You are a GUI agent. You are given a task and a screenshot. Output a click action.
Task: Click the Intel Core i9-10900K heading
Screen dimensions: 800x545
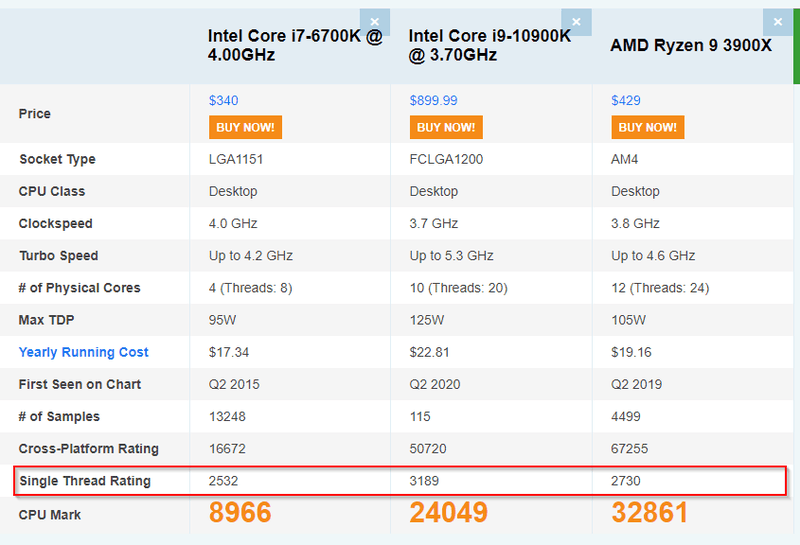click(490, 45)
